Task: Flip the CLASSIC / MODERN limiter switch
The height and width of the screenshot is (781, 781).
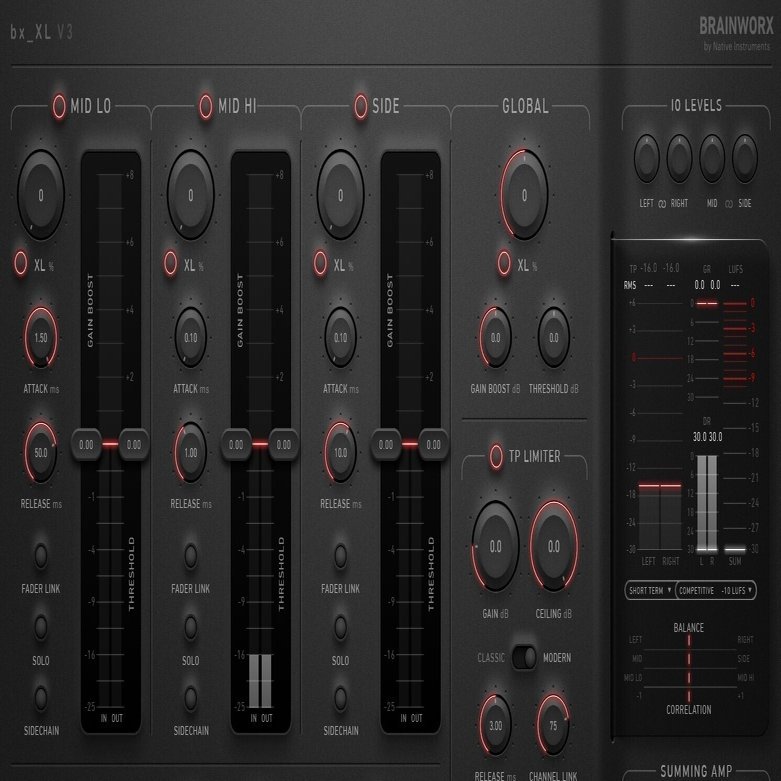Action: pyautogui.click(x=524, y=657)
